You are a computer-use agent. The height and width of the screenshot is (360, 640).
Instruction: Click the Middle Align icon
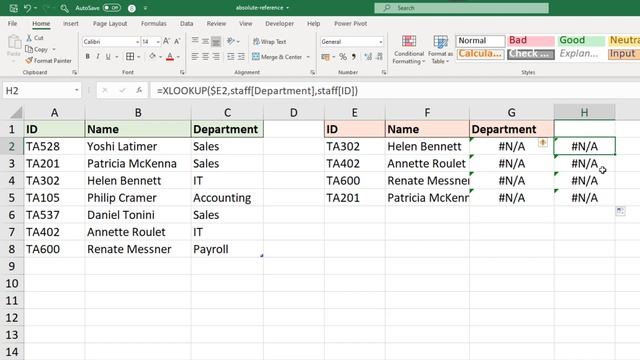pyautogui.click(x=205, y=41)
